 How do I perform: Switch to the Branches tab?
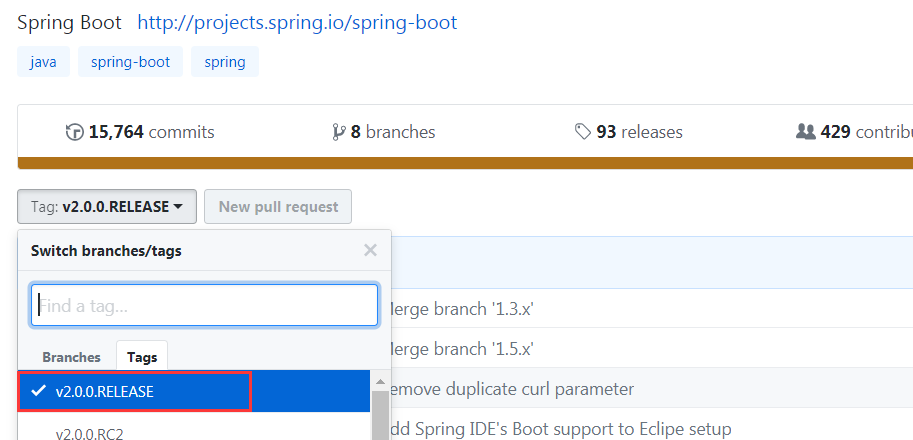pyautogui.click(x=71, y=357)
